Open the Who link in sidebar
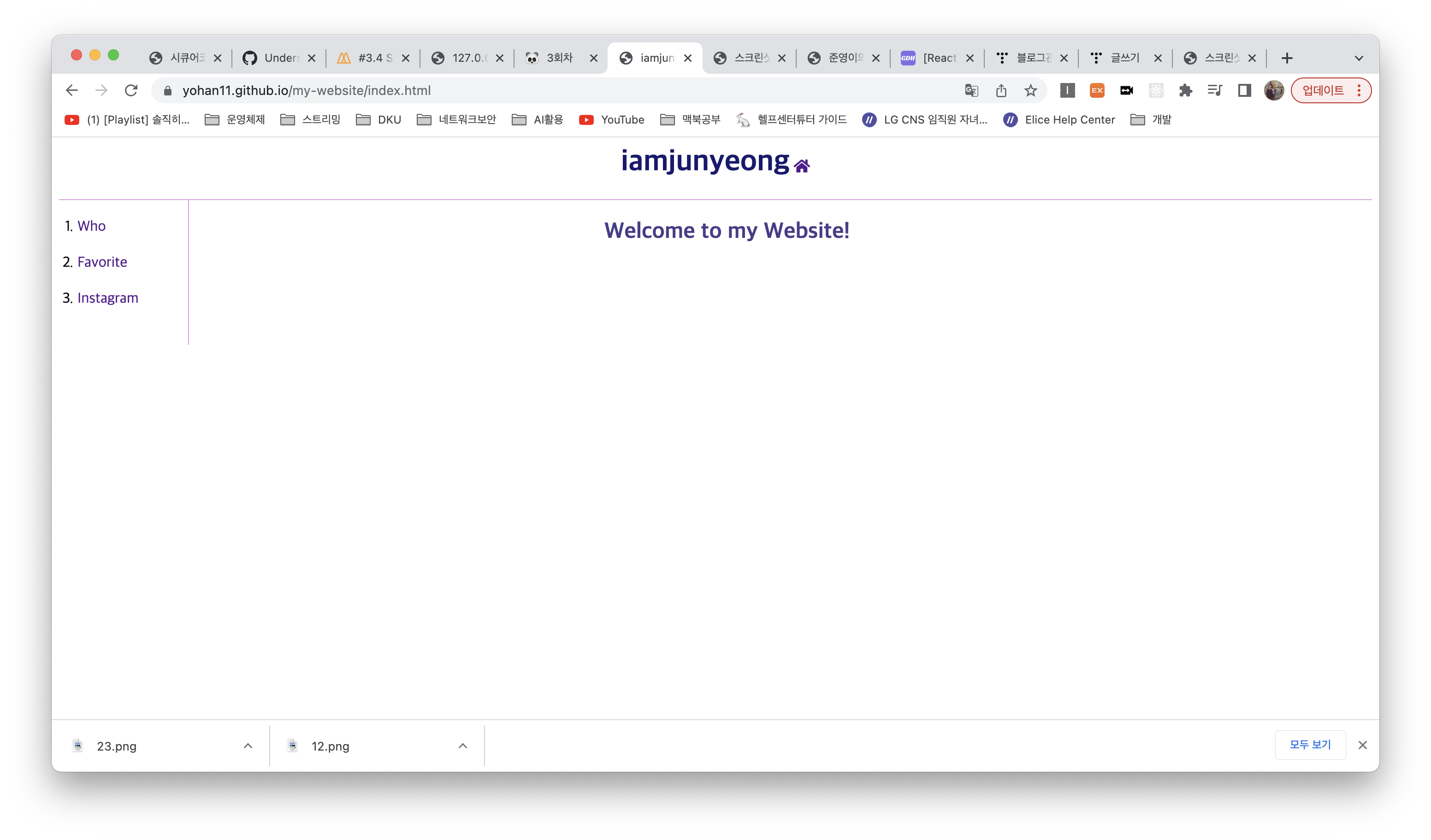Viewport: 1431px width, 840px height. (x=91, y=226)
